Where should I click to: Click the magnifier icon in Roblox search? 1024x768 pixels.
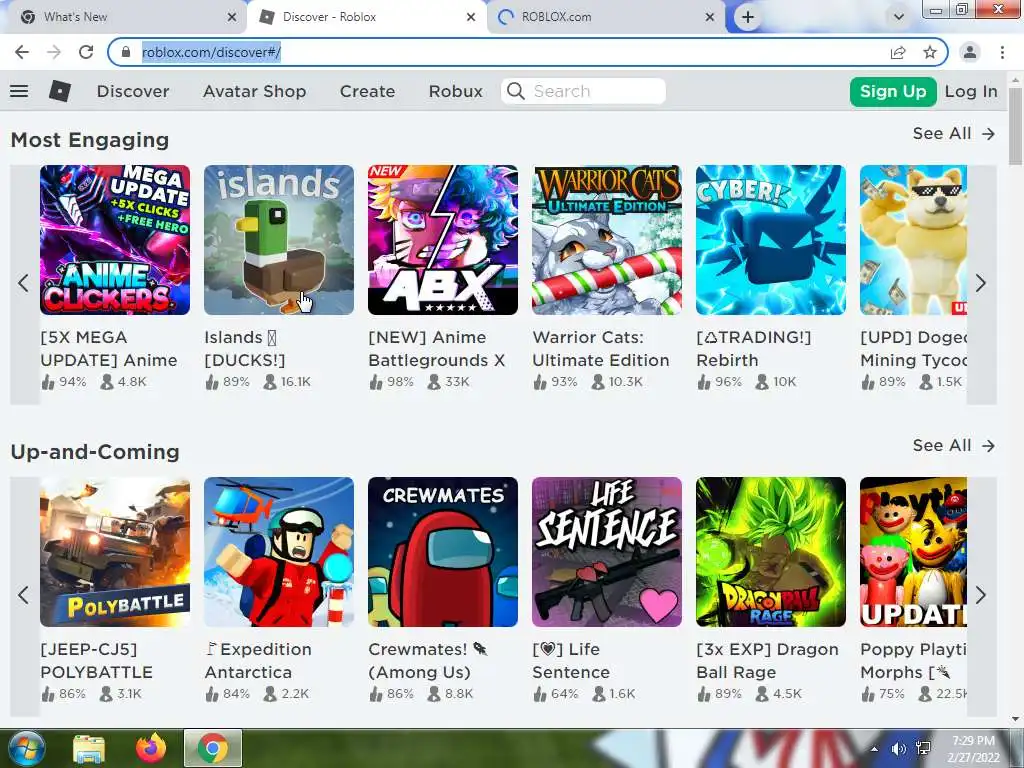point(516,91)
